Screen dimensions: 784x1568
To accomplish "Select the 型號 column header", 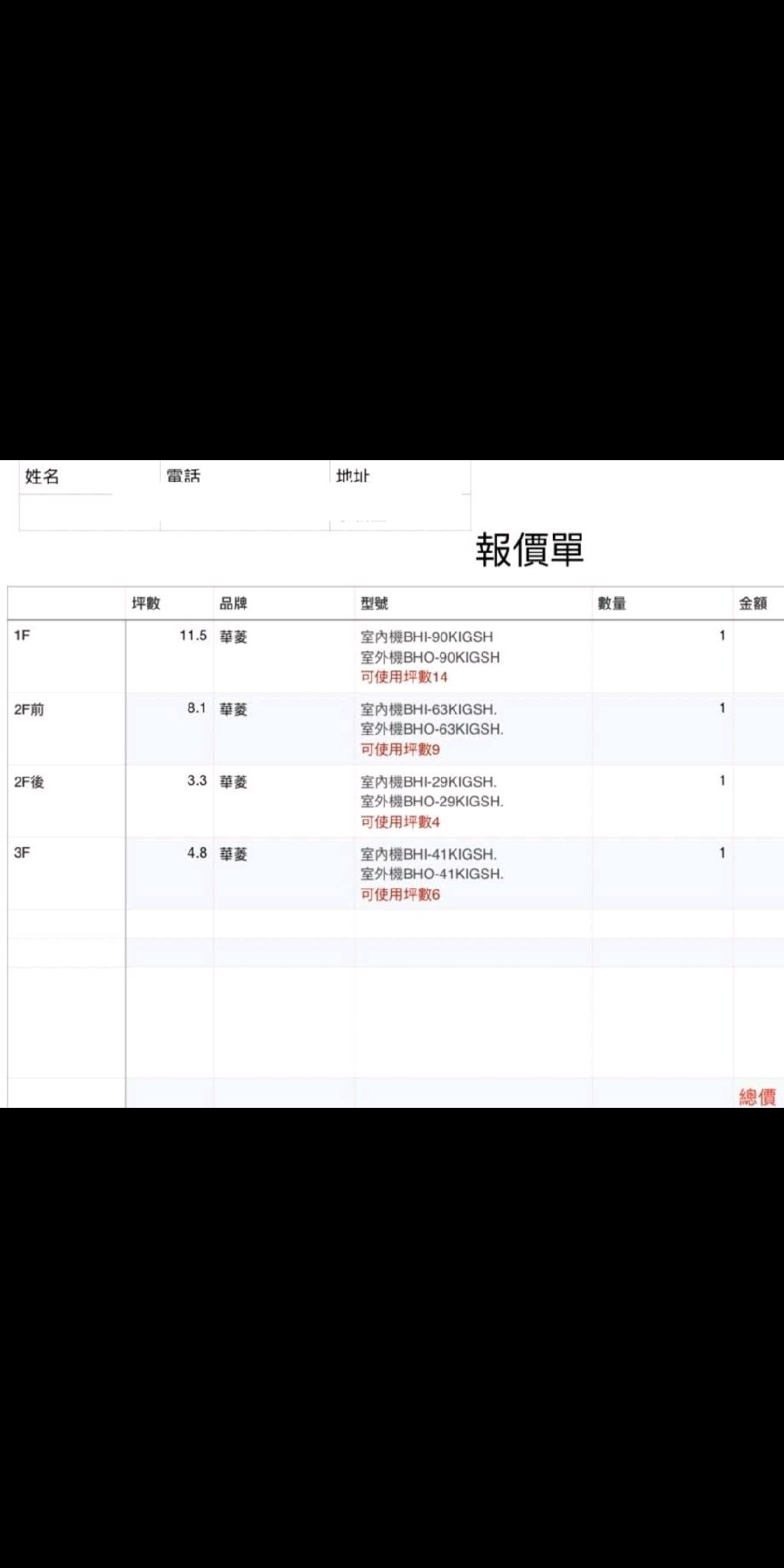I will pyautogui.click(x=374, y=603).
